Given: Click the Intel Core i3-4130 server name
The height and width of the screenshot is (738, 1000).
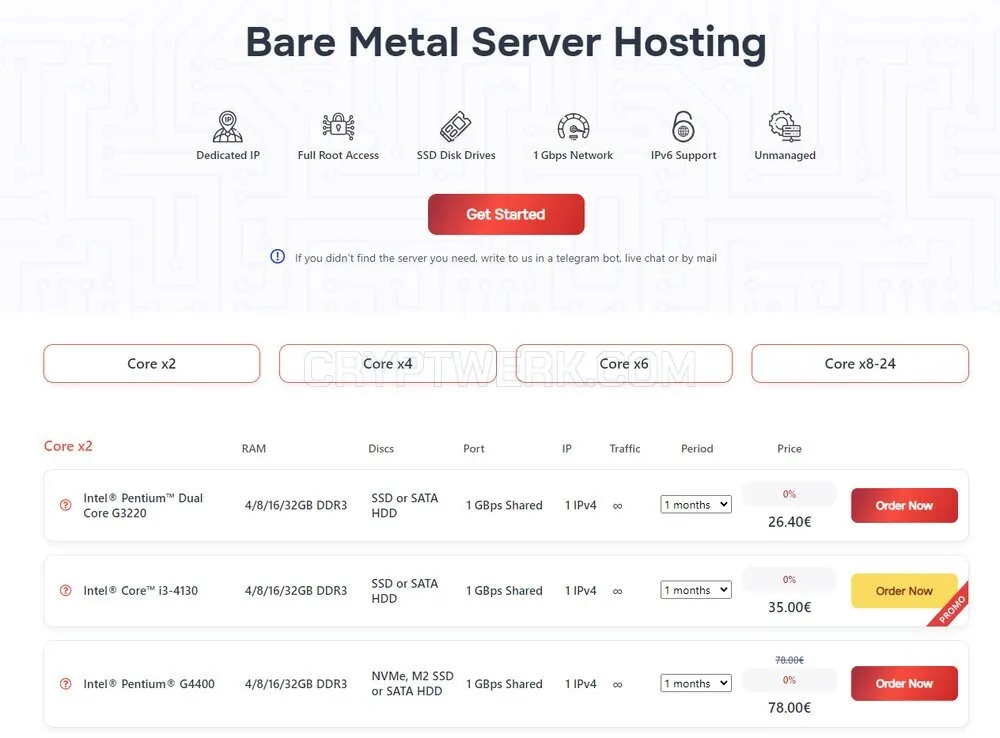Looking at the screenshot, I should 140,591.
